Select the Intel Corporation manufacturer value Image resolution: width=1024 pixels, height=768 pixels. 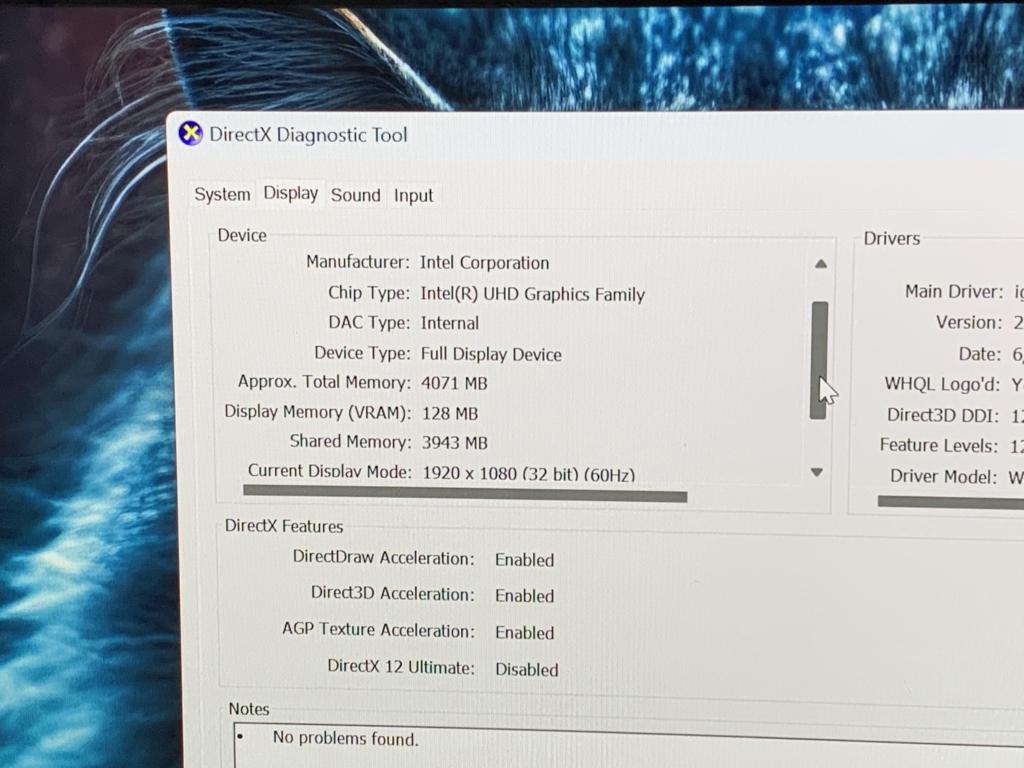[485, 263]
